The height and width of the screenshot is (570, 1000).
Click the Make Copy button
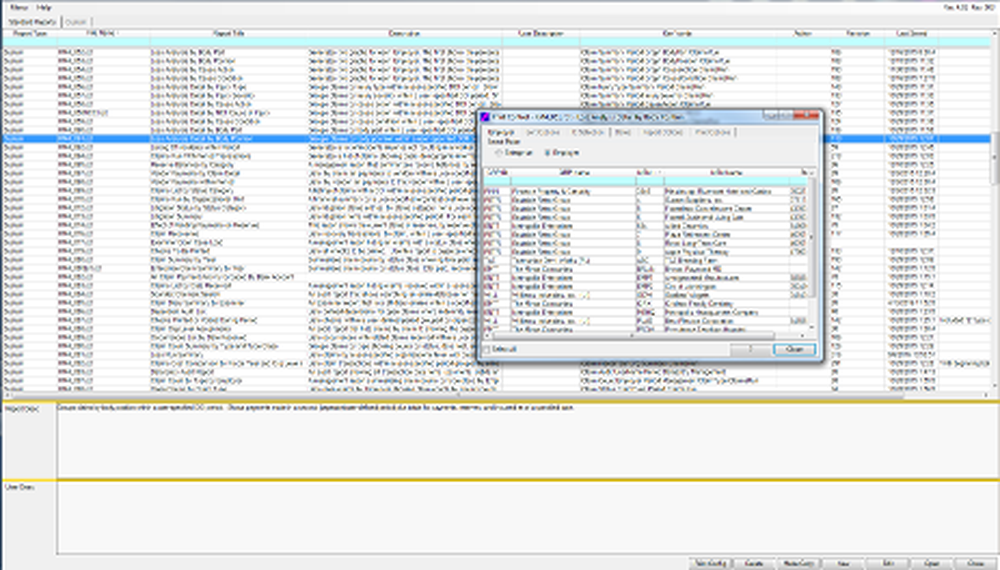(798, 562)
